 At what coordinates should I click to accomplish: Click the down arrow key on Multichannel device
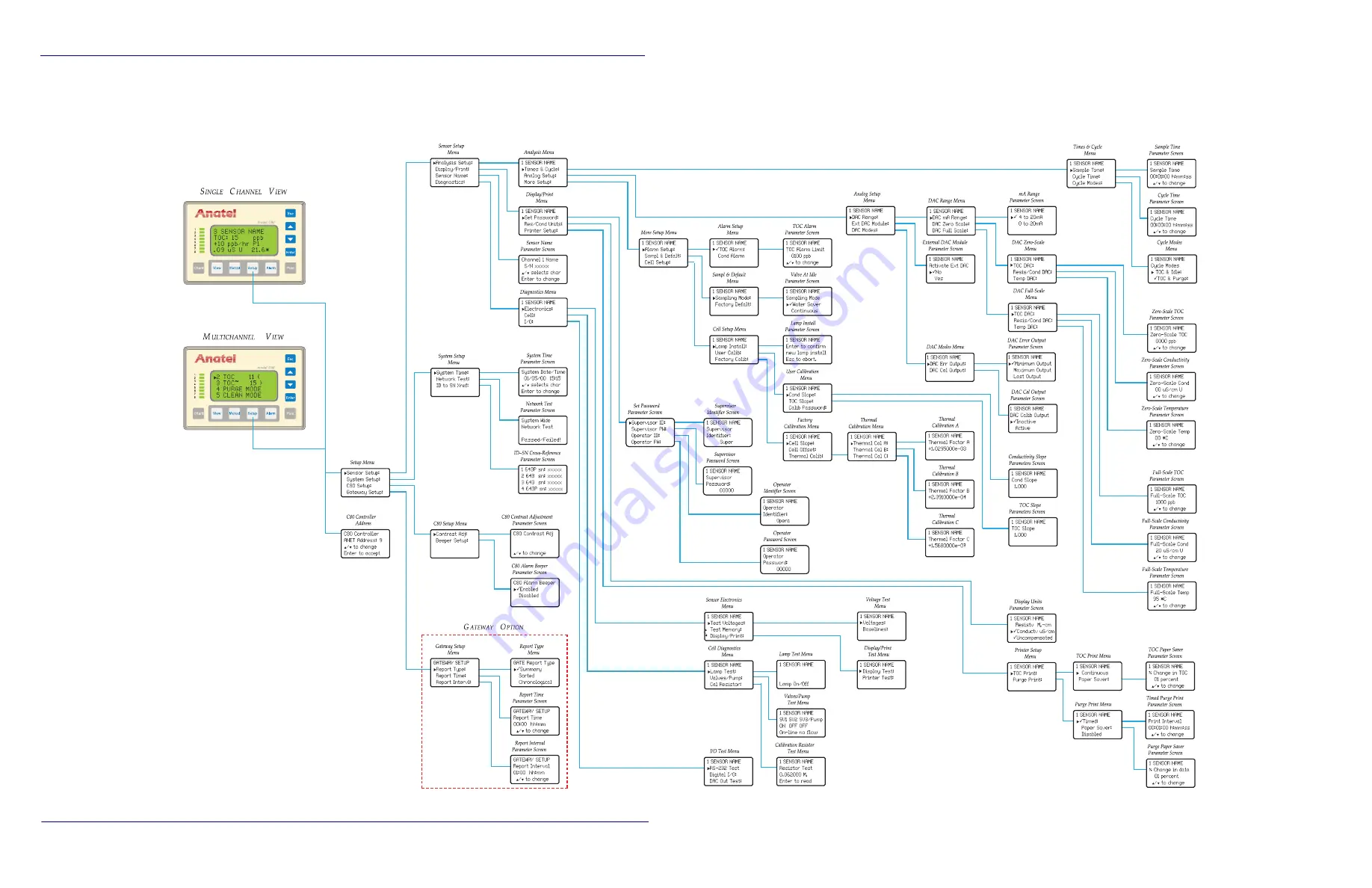(x=291, y=384)
